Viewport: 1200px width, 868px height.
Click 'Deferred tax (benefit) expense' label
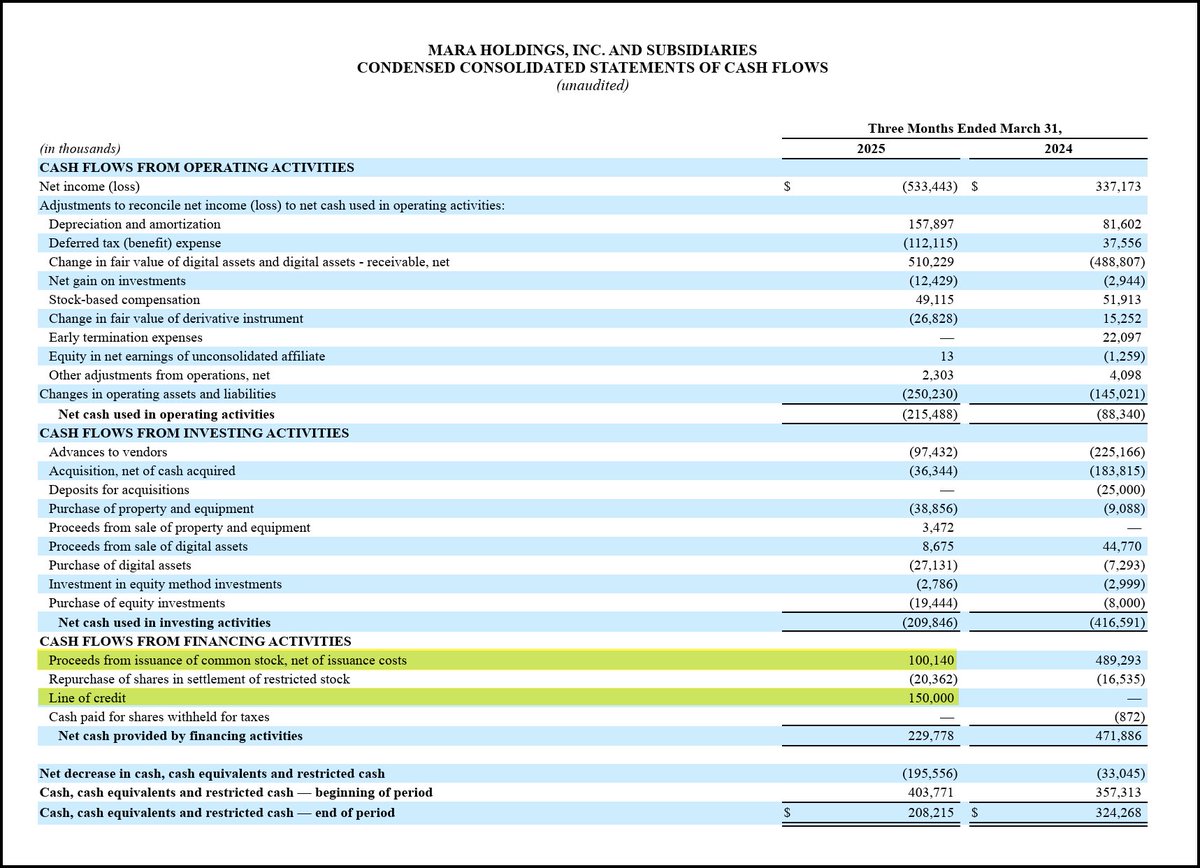134,243
